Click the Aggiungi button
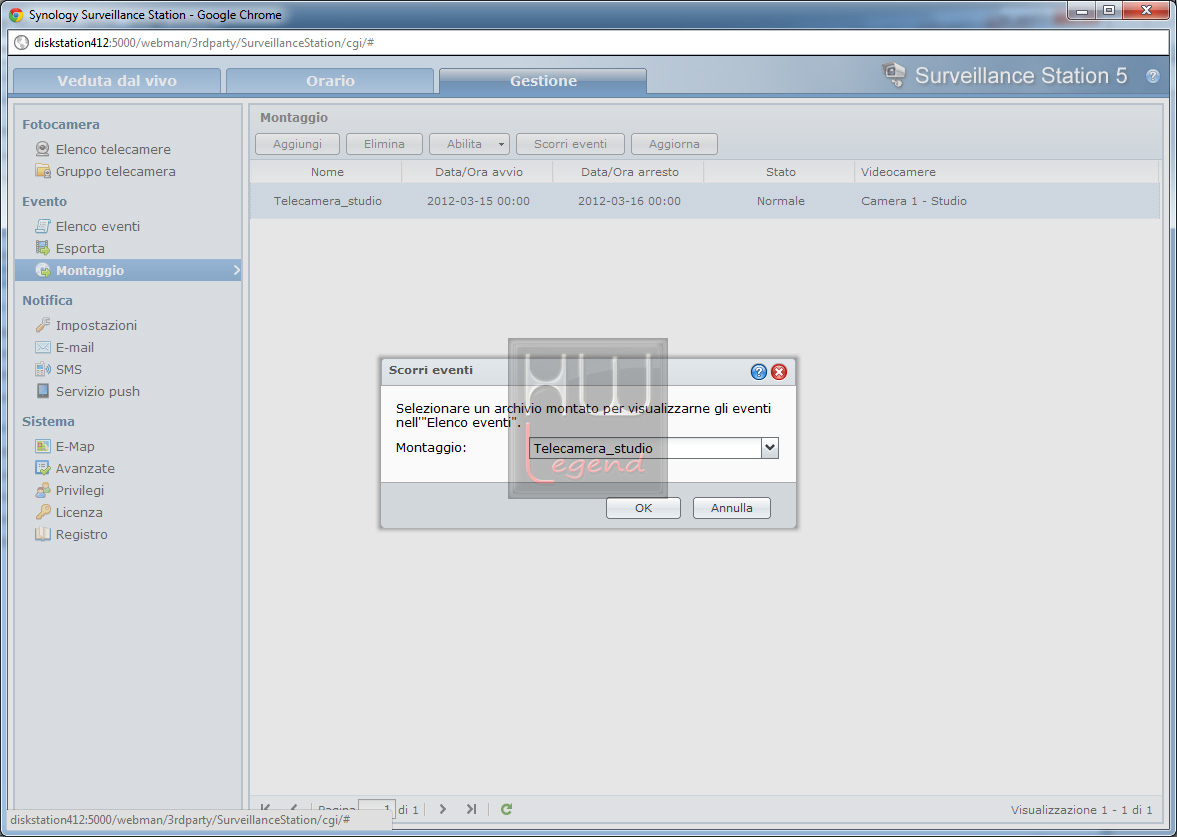 297,143
